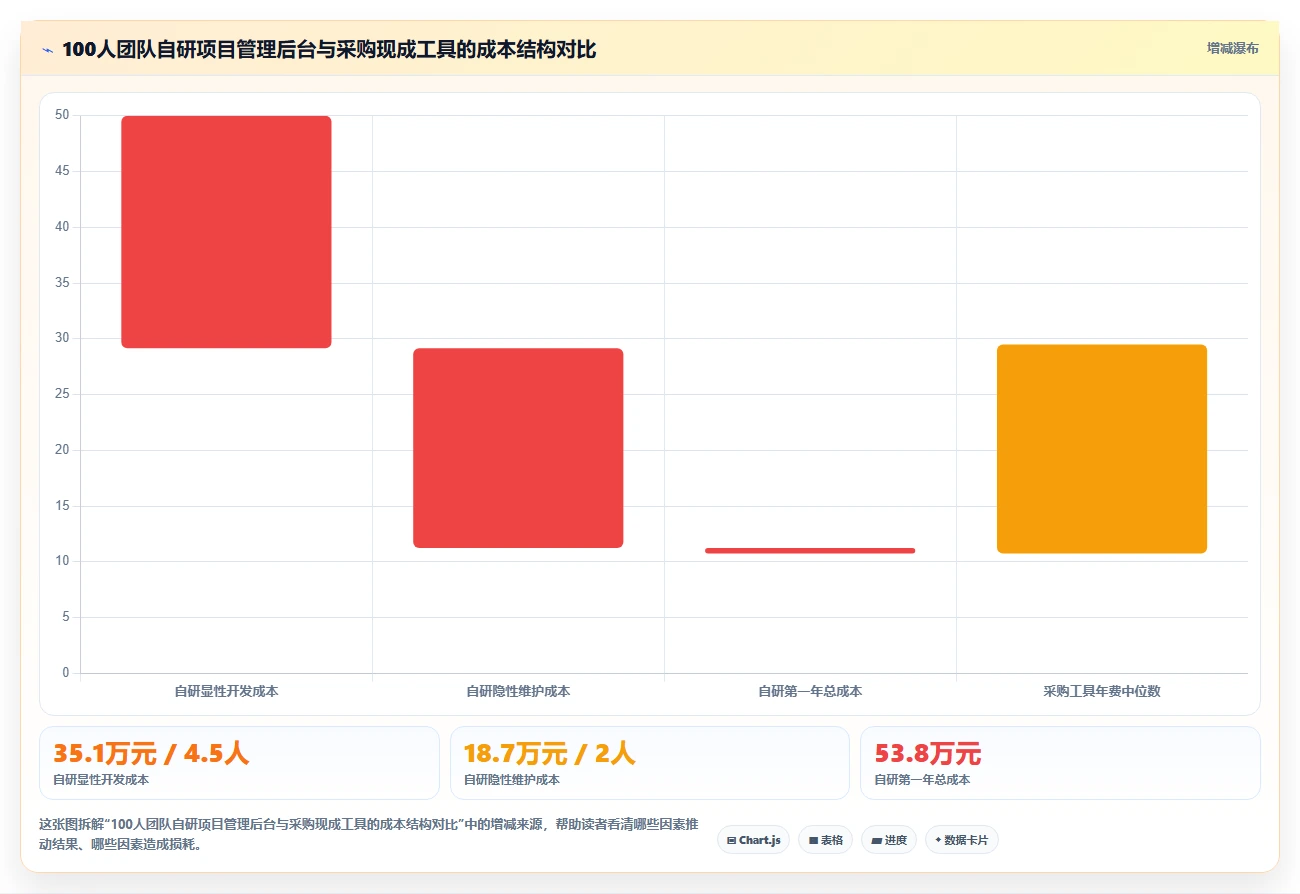Click the y-axis value 45
This screenshot has width=1300, height=894.
[62, 171]
